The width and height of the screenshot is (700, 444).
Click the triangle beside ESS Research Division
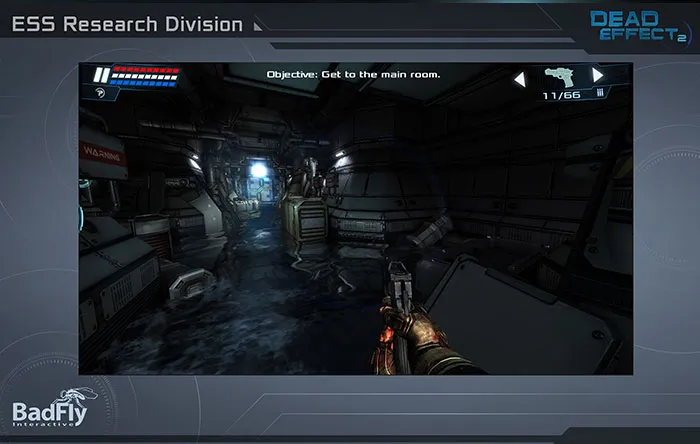pyautogui.click(x=258, y=27)
